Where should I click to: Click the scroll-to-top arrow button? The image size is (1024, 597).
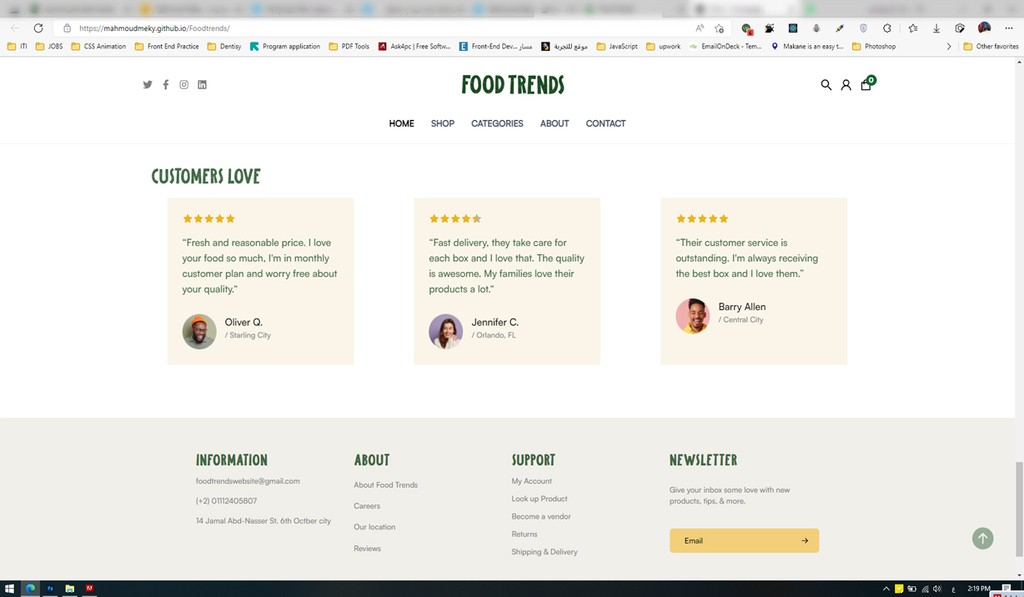[982, 538]
